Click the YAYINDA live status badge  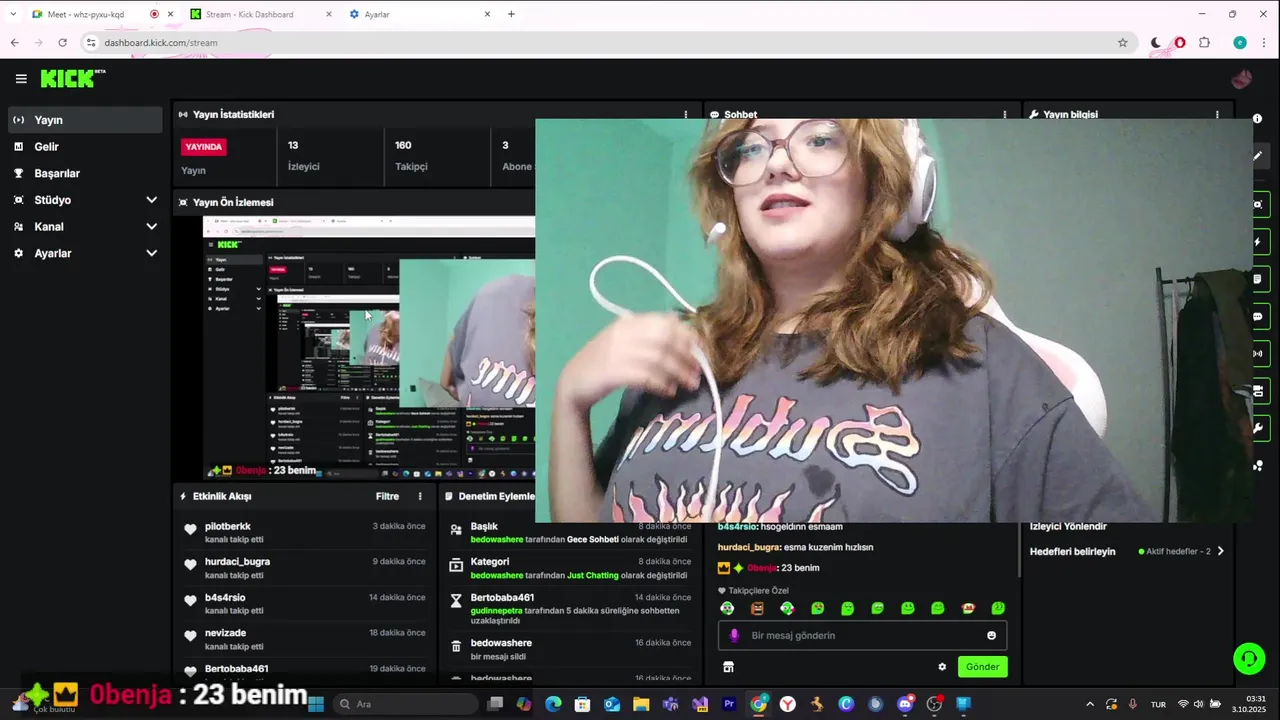pyautogui.click(x=204, y=147)
